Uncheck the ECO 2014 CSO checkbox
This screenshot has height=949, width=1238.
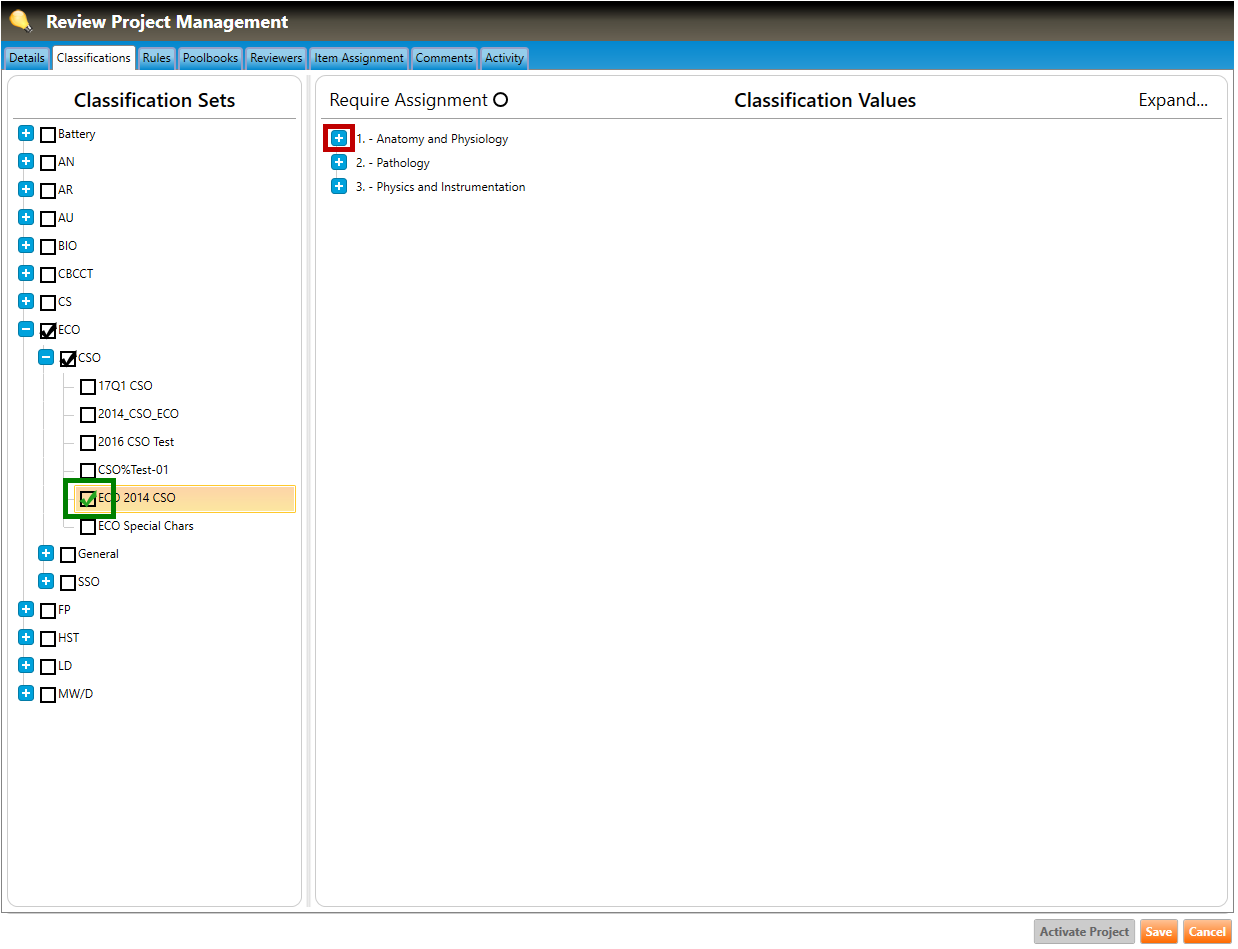tap(88, 499)
